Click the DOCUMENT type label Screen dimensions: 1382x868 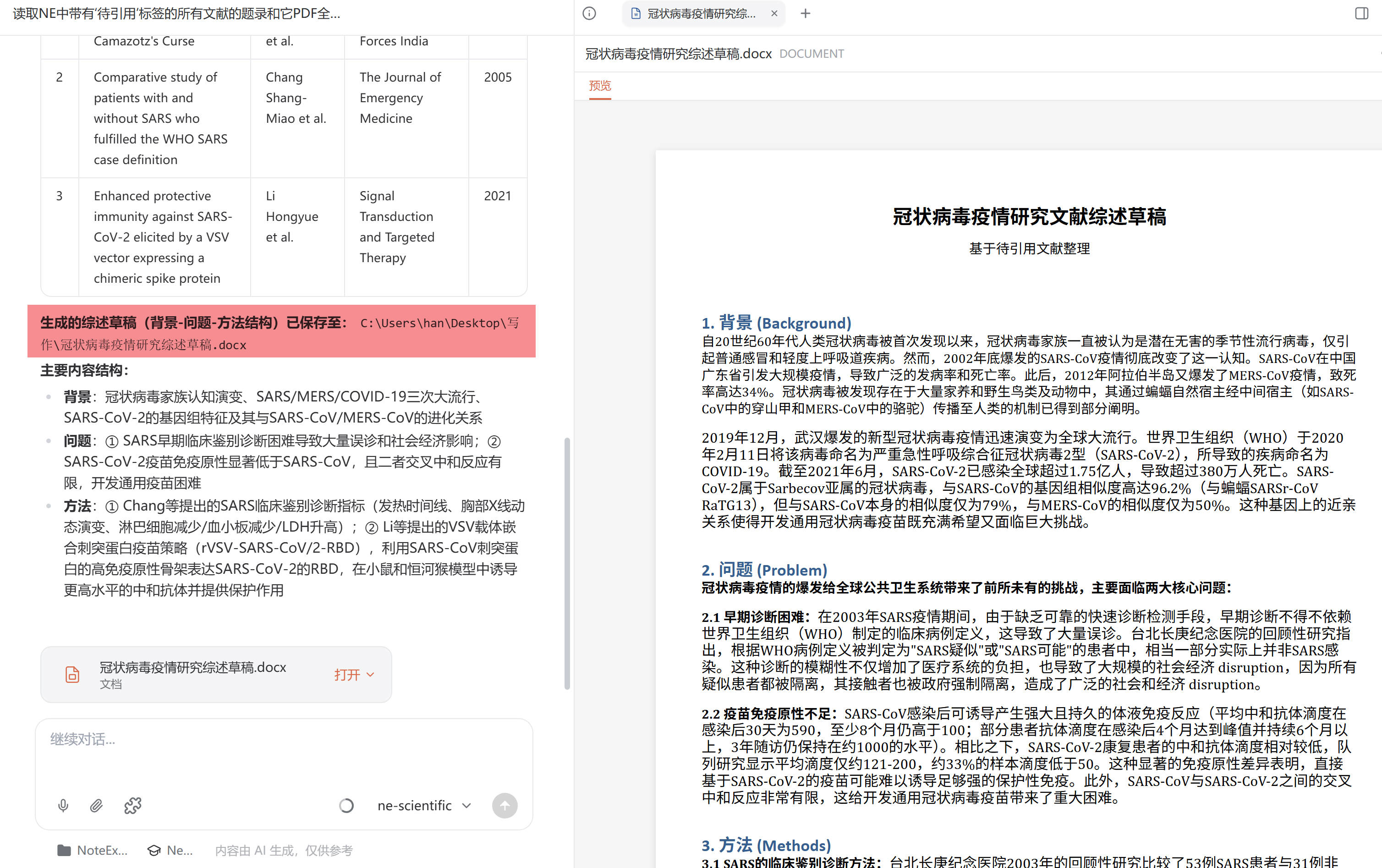pos(812,53)
